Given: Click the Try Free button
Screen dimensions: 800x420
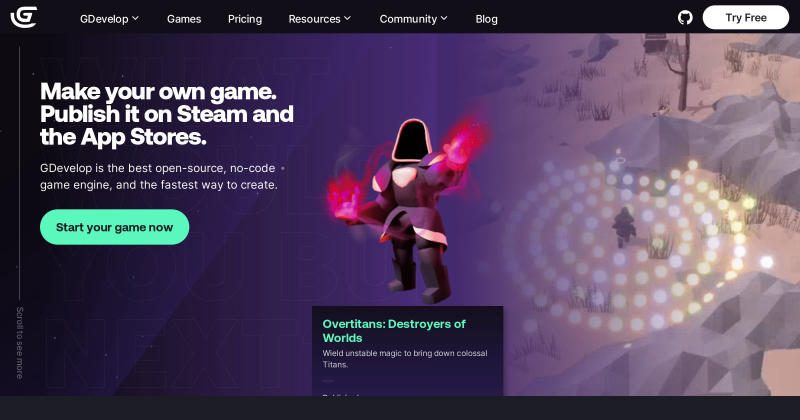Looking at the screenshot, I should click(x=745, y=18).
